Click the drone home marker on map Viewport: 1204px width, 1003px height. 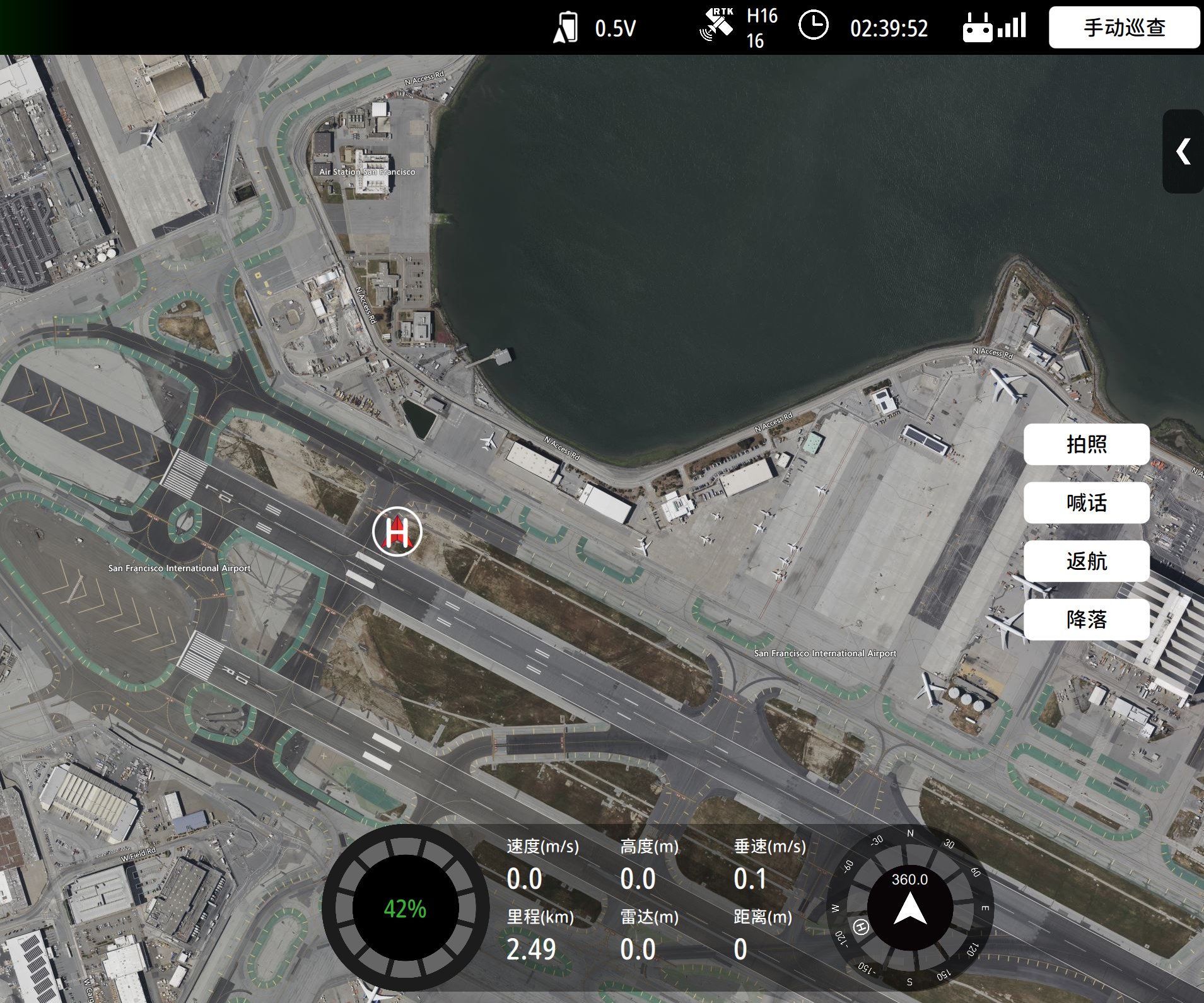click(x=397, y=532)
